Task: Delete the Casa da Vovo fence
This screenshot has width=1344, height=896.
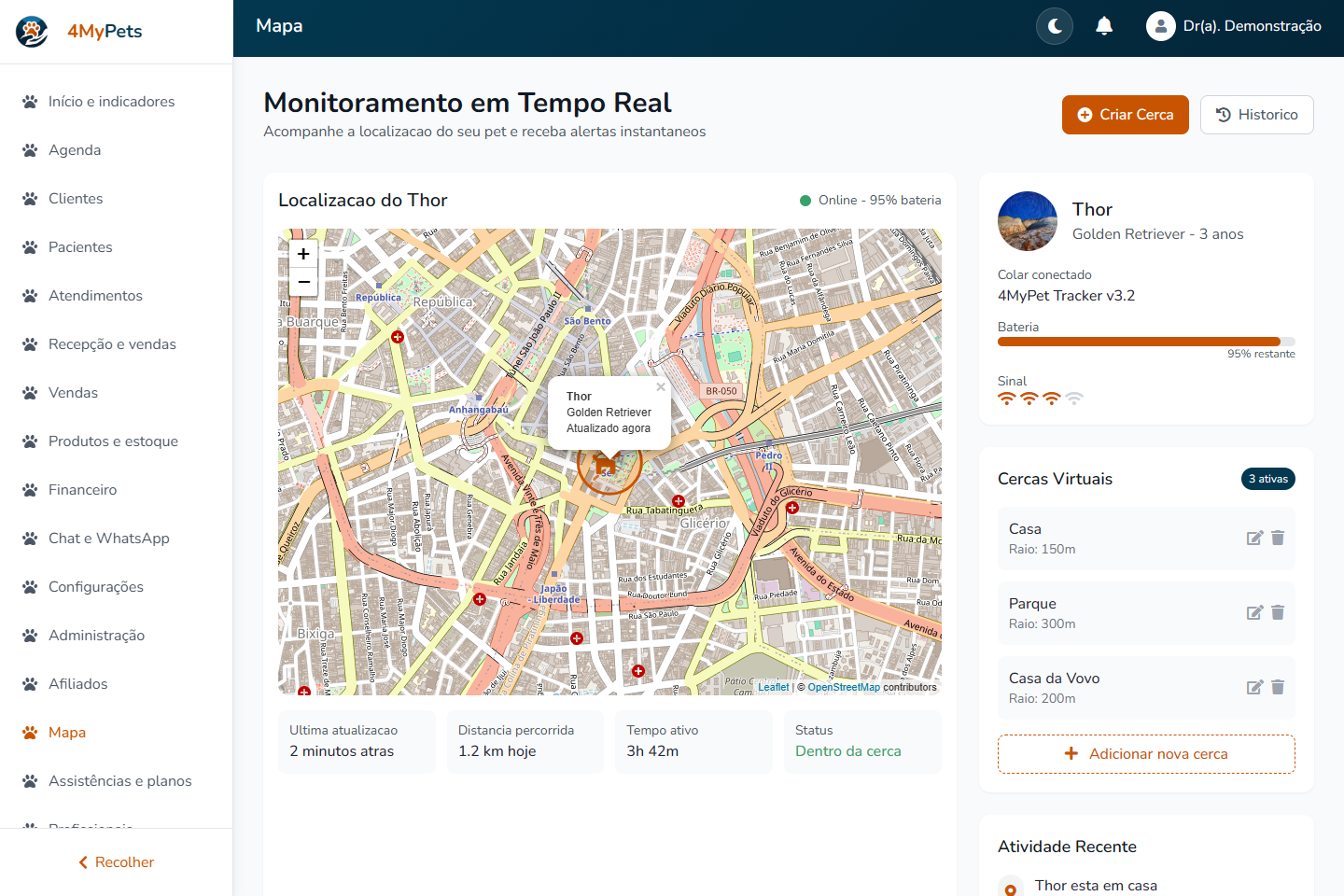Action: coord(1278,687)
